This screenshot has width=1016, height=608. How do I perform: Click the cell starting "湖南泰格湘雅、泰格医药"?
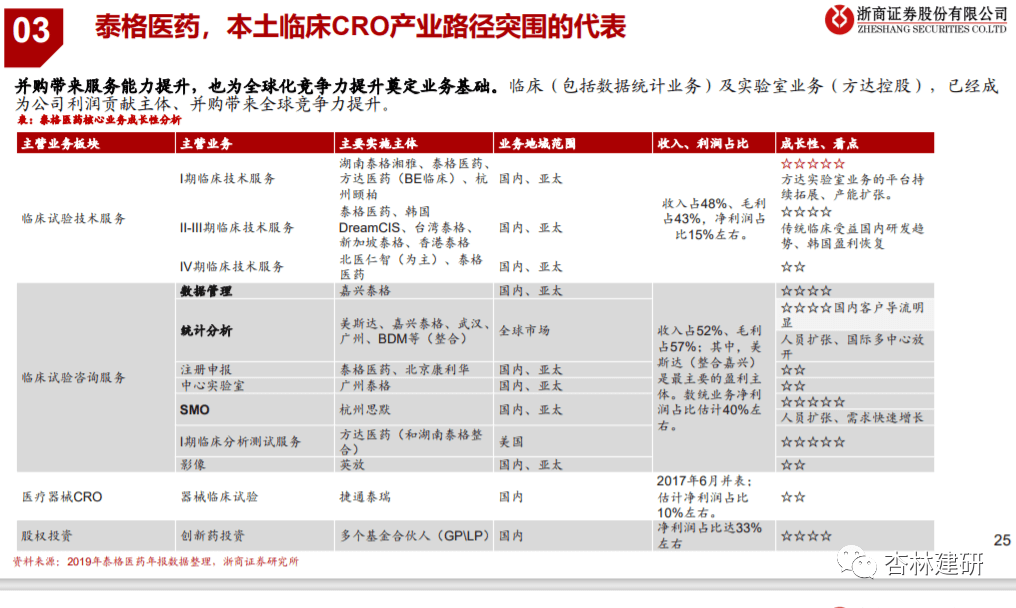[414, 178]
